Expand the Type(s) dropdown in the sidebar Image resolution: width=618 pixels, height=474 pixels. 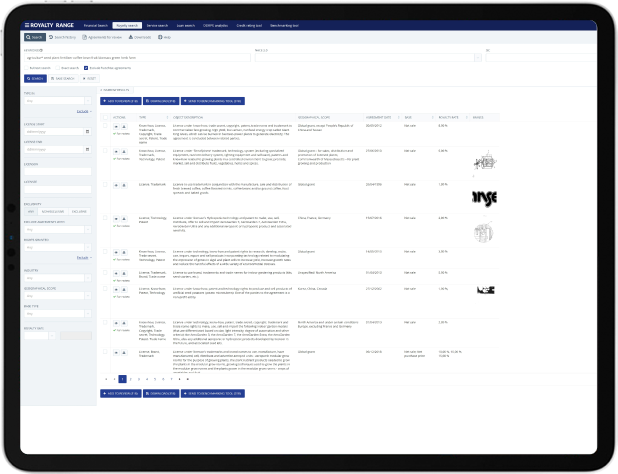pos(57,100)
